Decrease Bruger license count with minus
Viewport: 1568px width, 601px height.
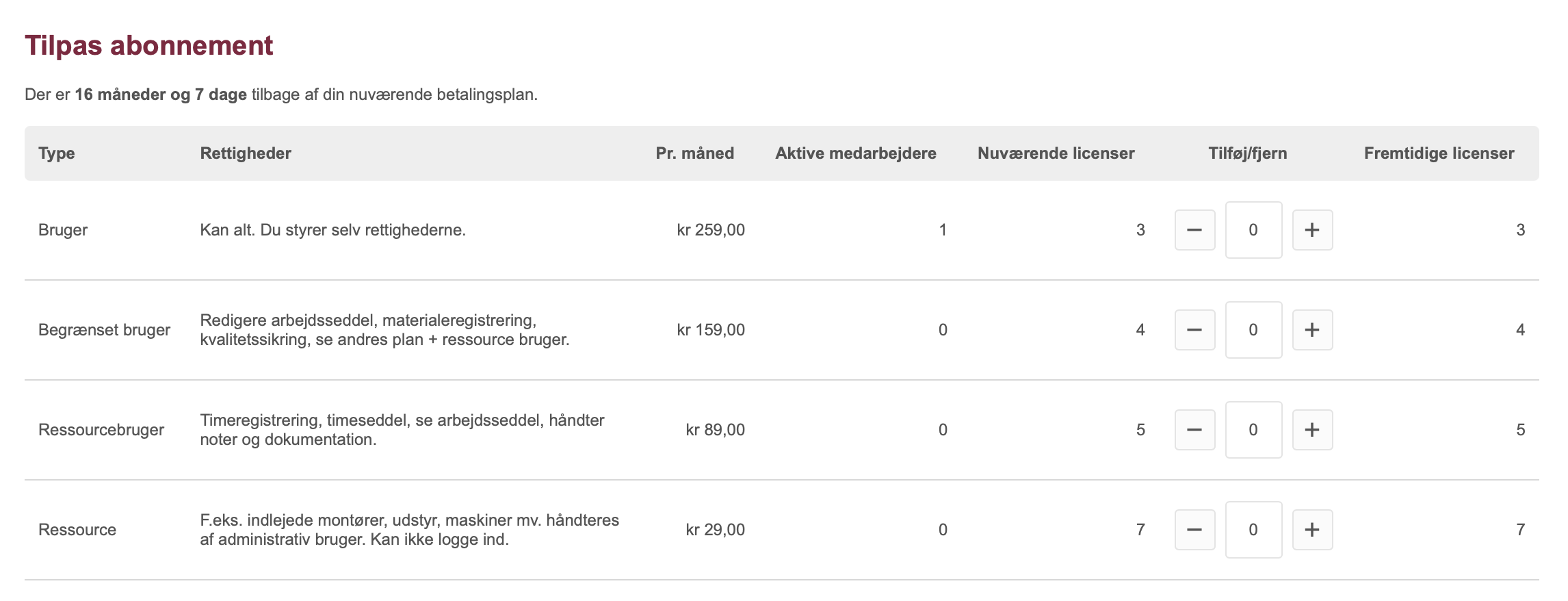(x=1194, y=230)
